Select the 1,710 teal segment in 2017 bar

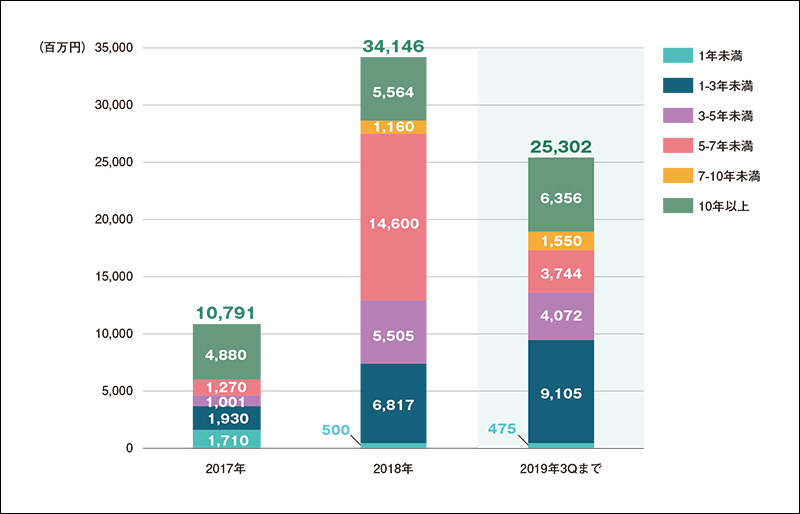pos(227,438)
